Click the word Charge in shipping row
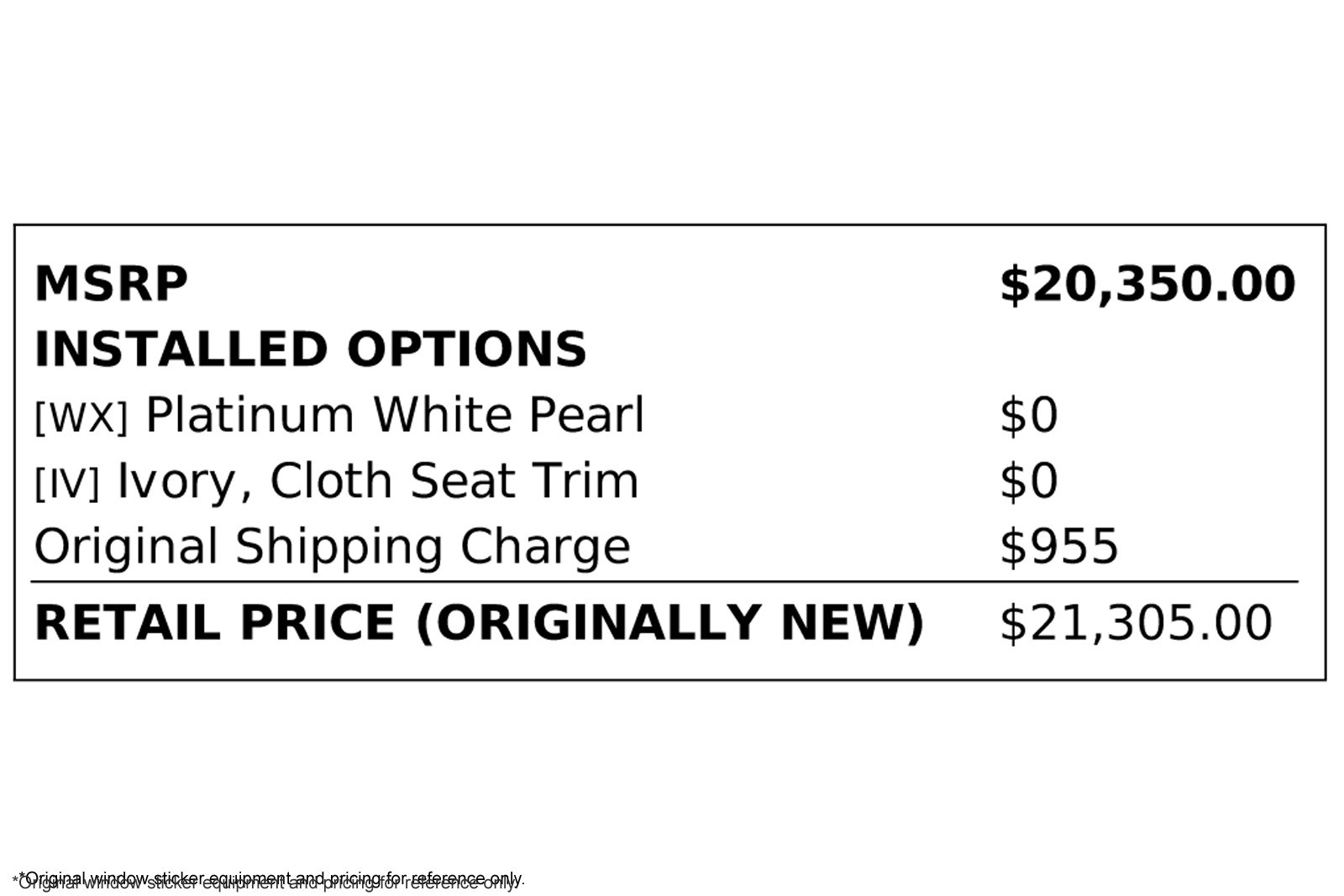Viewport: 1344px width, 896px height. click(x=545, y=547)
